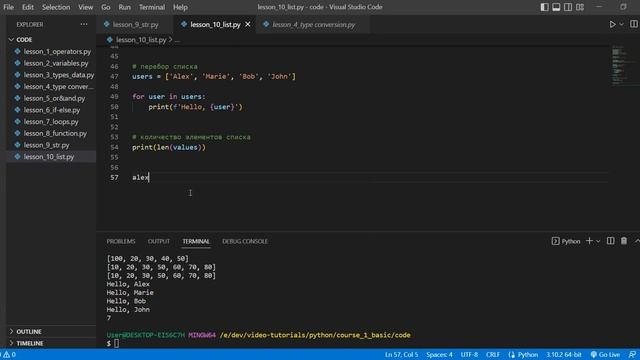Click the breadcrumb ellipsis after file name
The image size is (640, 360).
click(x=177, y=40)
